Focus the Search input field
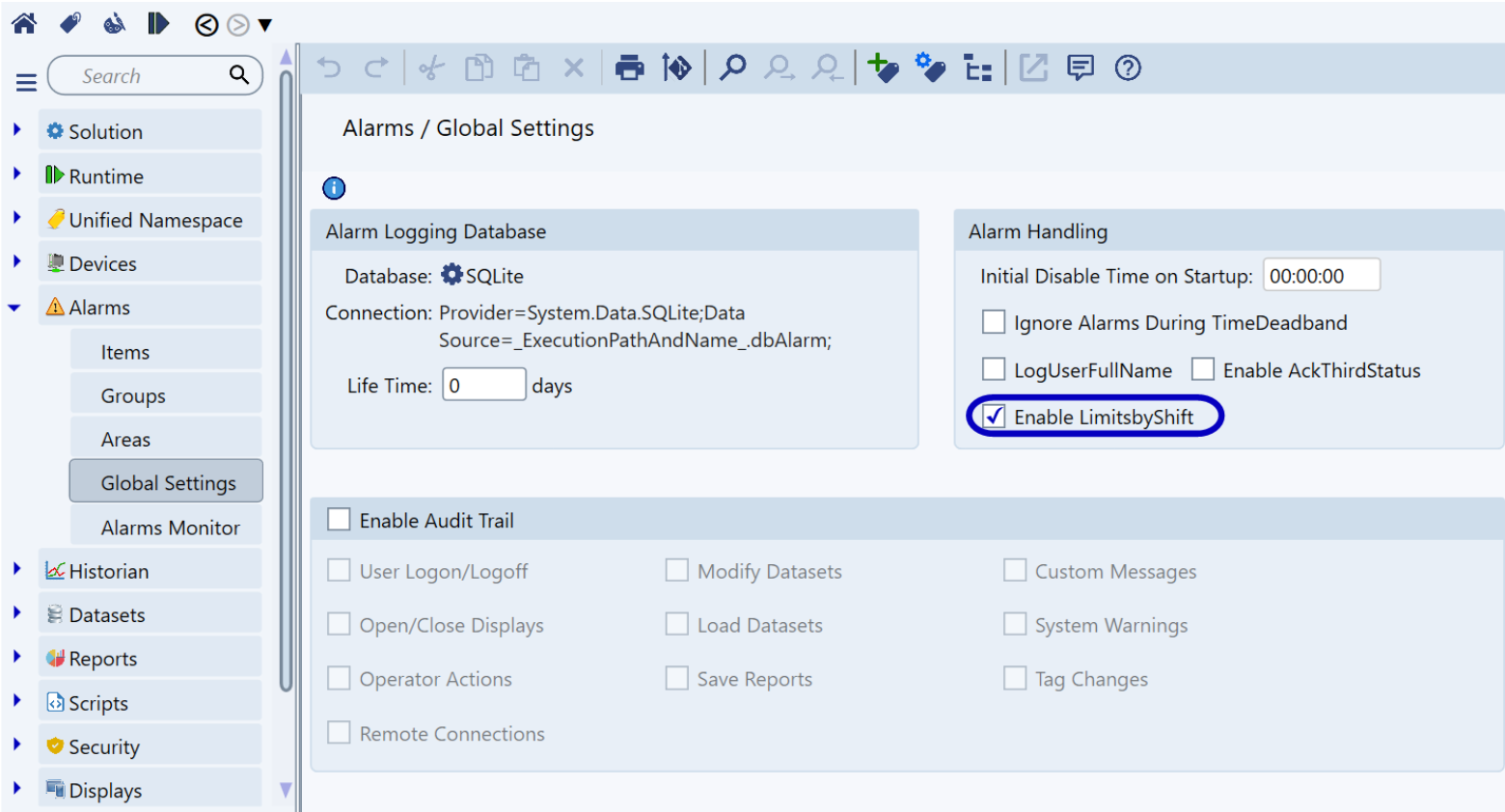The height and width of the screenshot is (812, 1505). [x=154, y=75]
